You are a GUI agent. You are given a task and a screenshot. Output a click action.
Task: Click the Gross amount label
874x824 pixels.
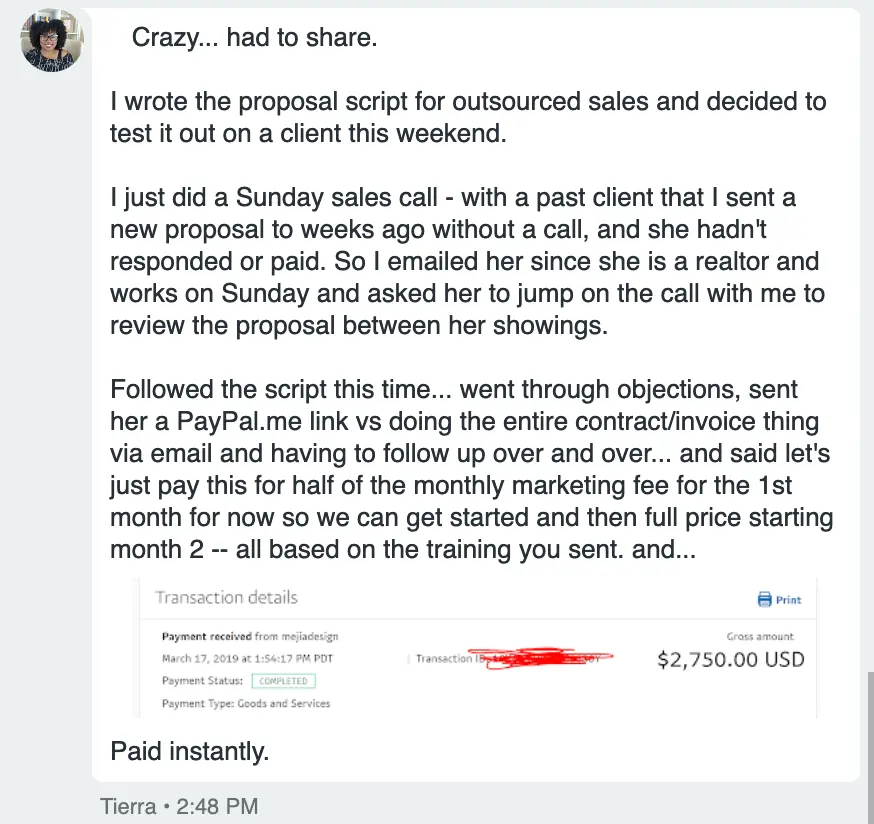pos(760,636)
